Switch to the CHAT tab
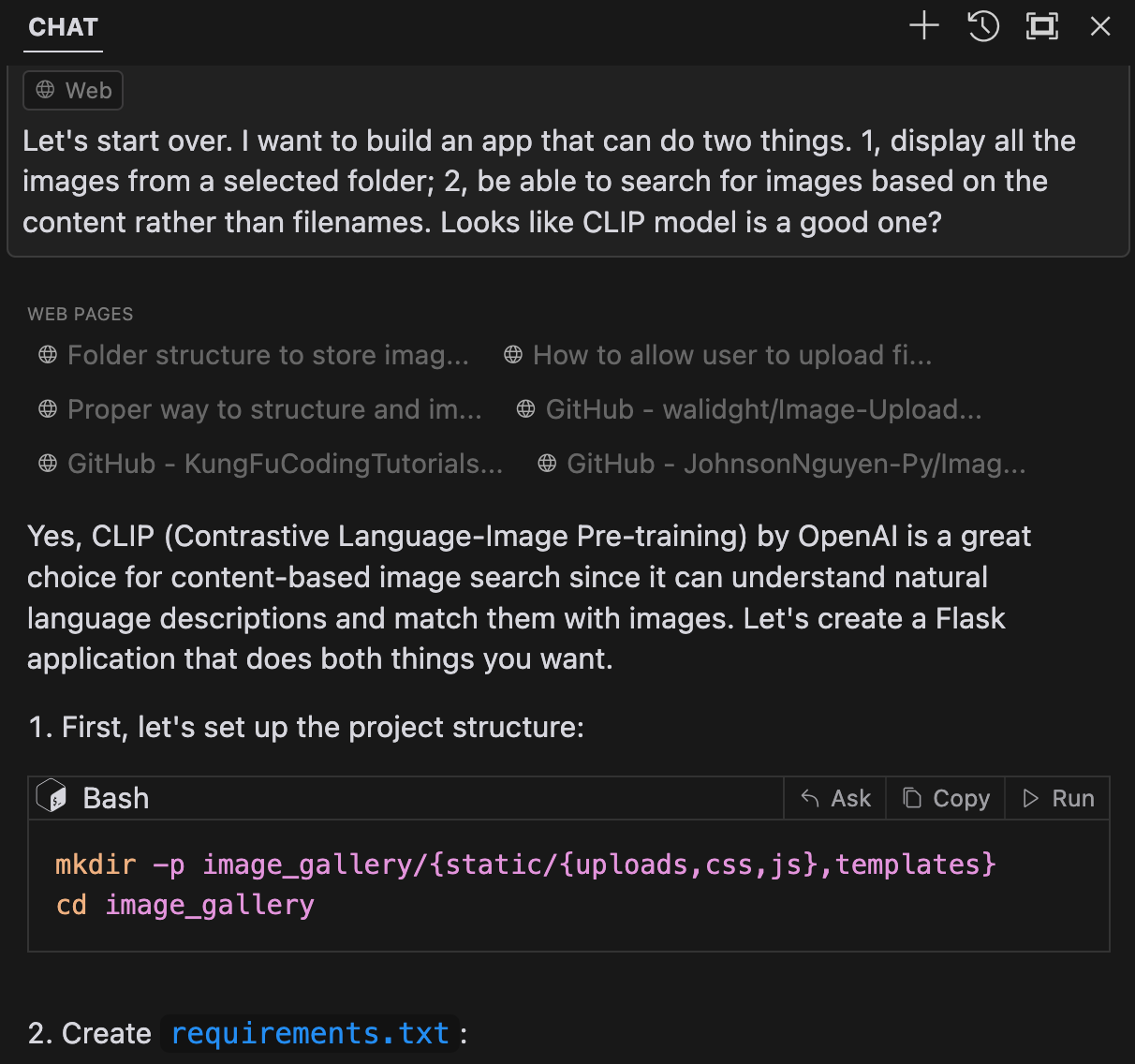The height and width of the screenshot is (1064, 1135). [63, 27]
